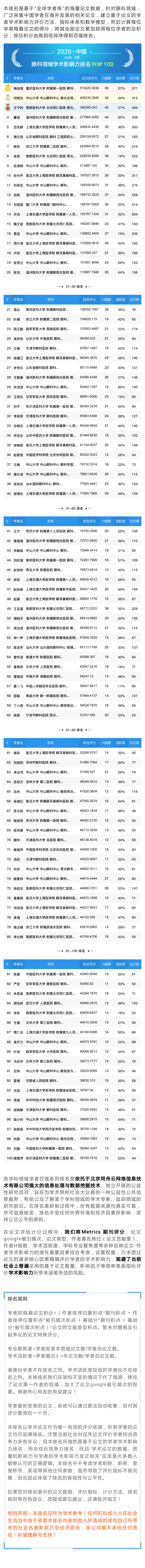Click the name 范先群 in rank five
The width and height of the screenshot is (145, 1568).
pos(18,127)
